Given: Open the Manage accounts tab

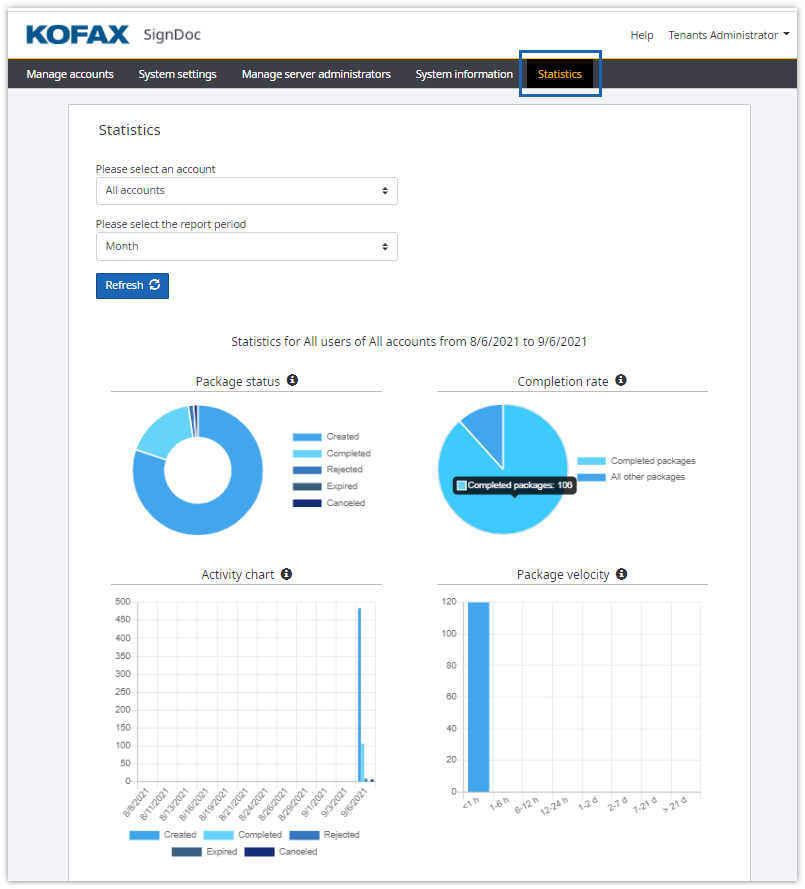Looking at the screenshot, I should [70, 74].
